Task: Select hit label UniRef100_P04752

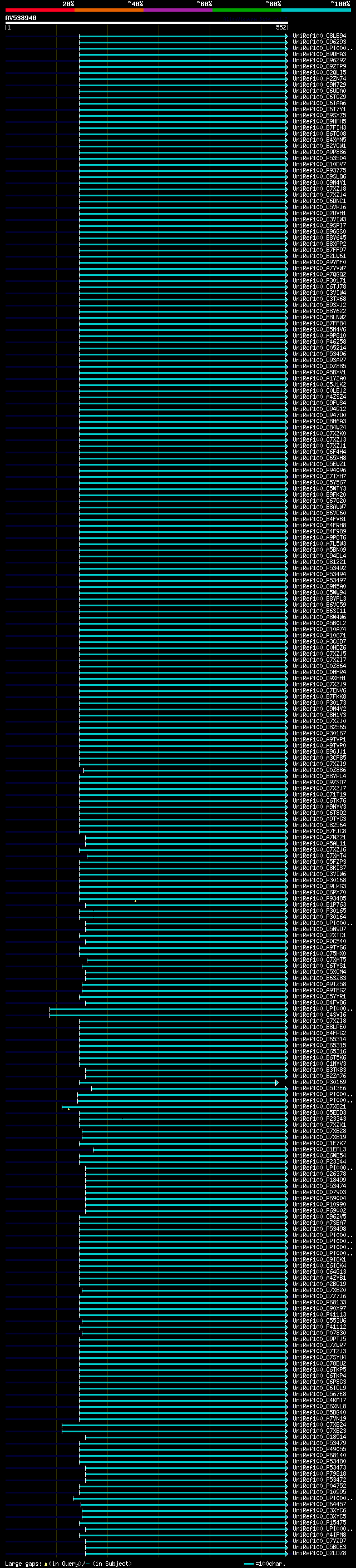Action: pos(319,1486)
